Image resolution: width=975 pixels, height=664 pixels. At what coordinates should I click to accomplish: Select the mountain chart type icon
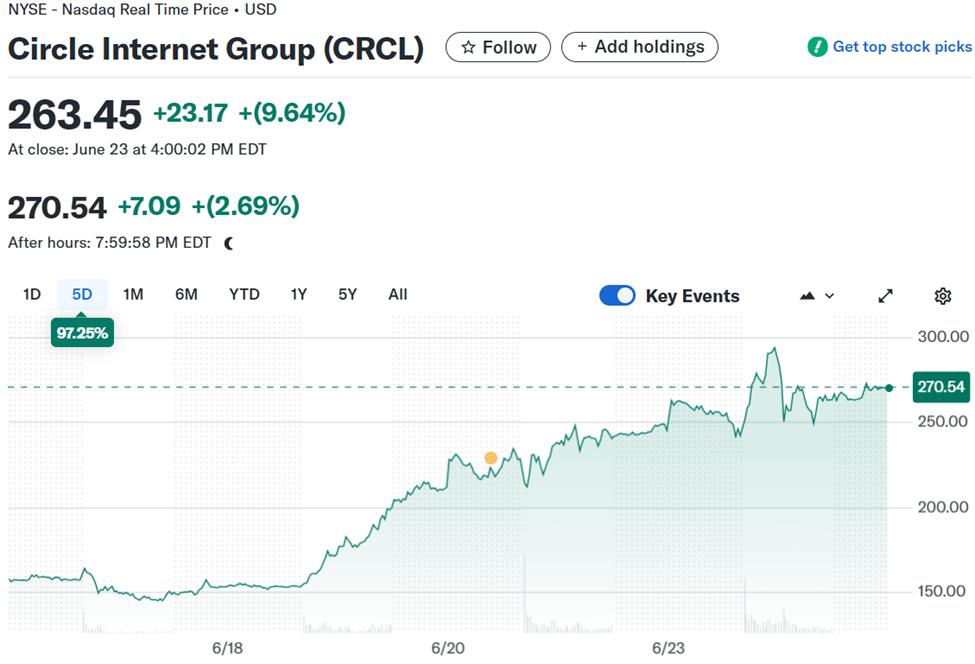[x=806, y=295]
